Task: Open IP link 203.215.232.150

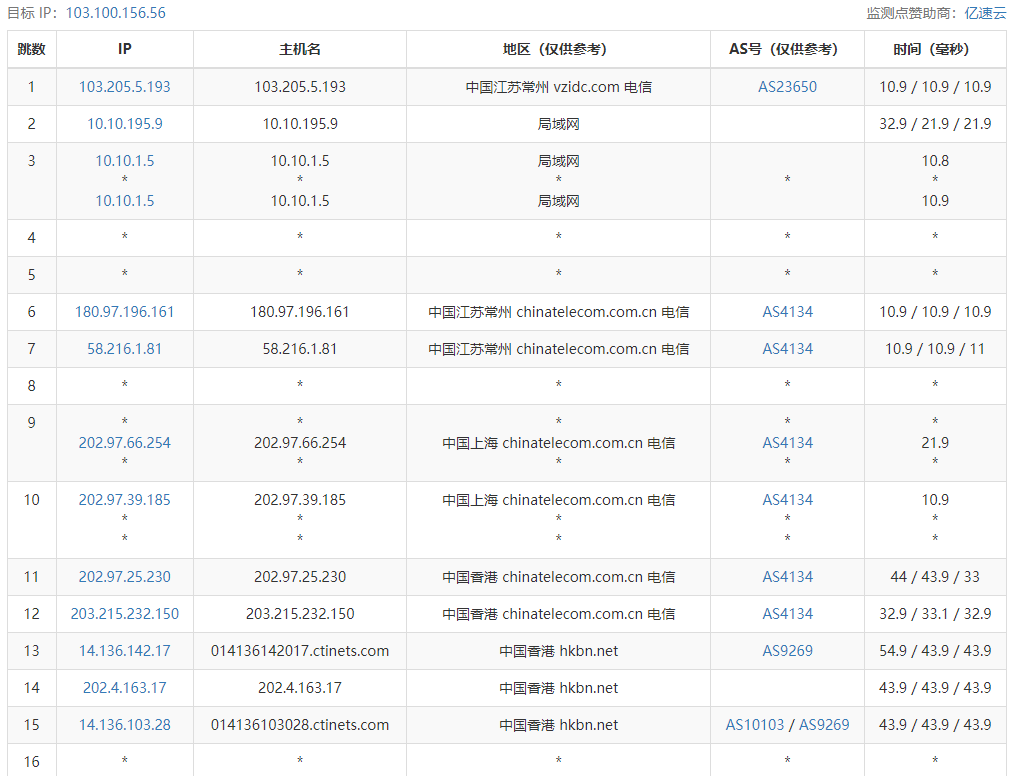Action: pyautogui.click(x=125, y=614)
